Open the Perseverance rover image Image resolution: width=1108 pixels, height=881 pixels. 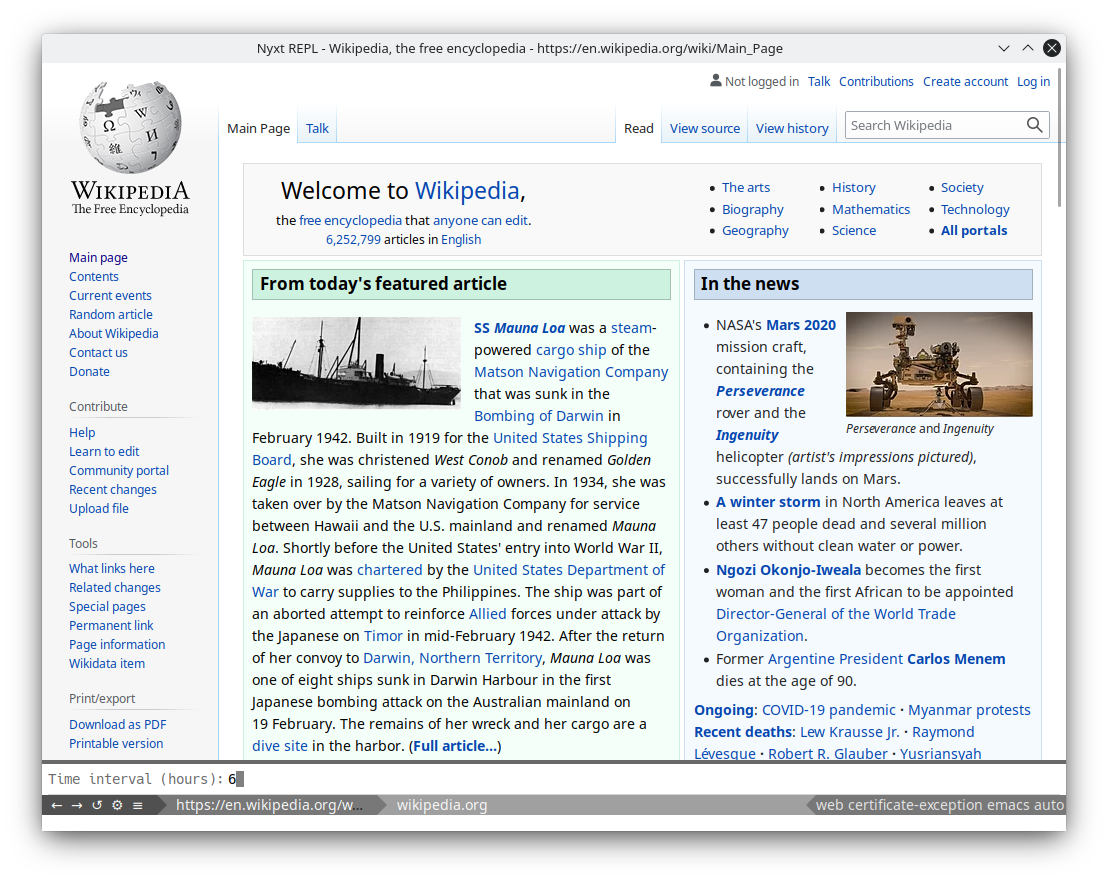tap(939, 364)
